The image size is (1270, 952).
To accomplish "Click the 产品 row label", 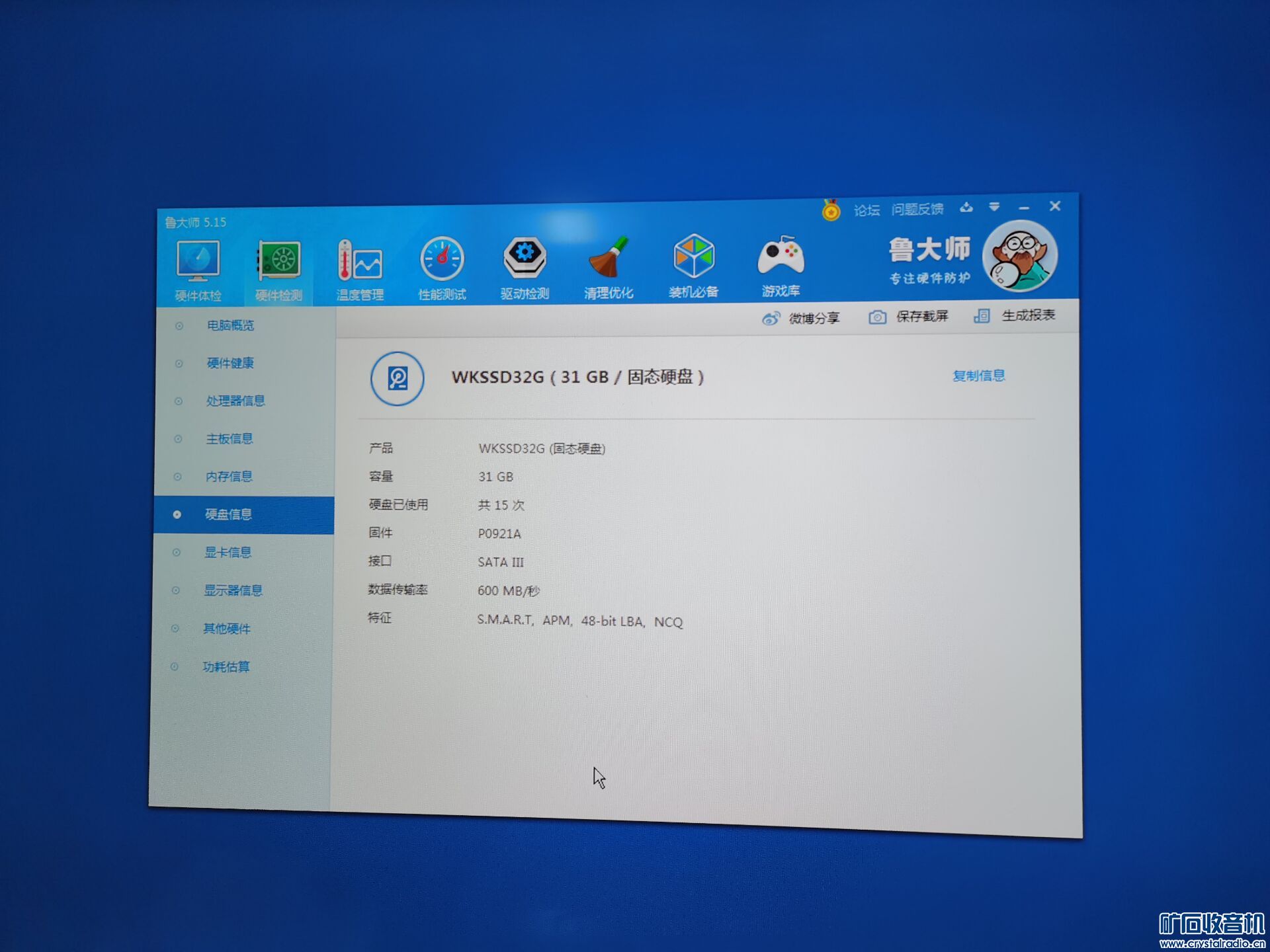I will 381,448.
